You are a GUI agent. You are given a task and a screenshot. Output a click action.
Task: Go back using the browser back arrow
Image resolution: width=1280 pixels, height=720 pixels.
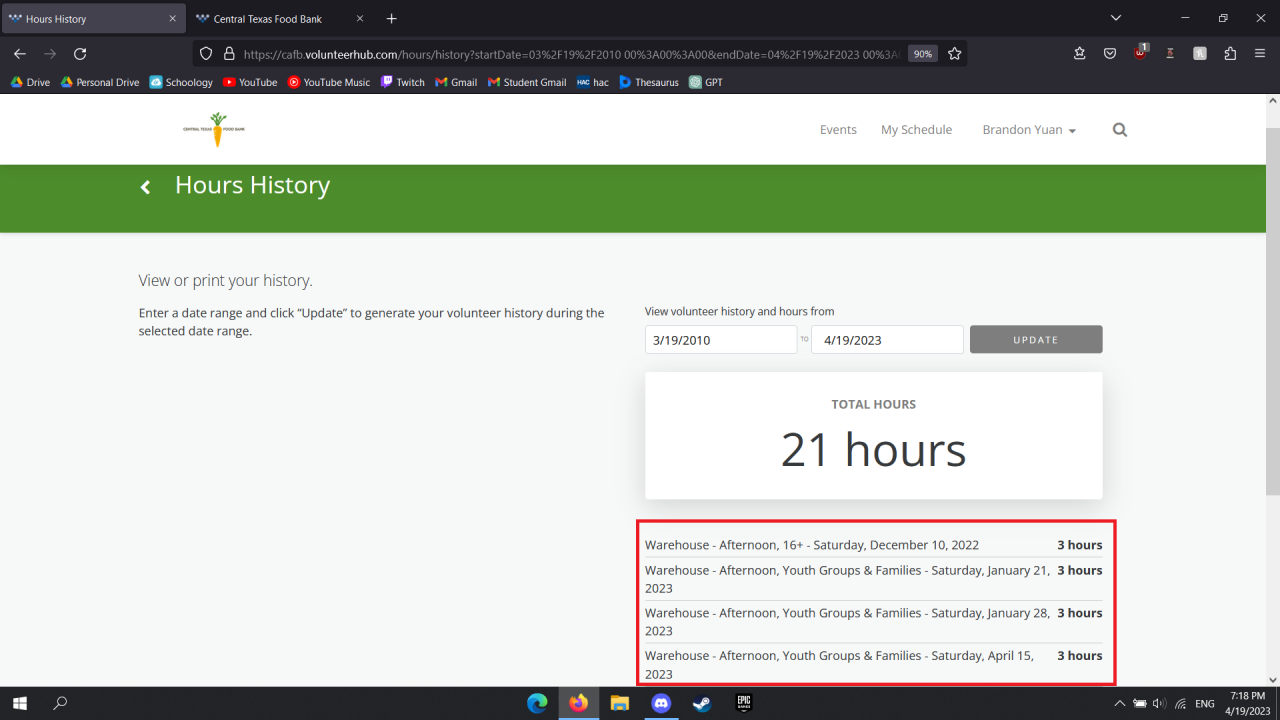pyautogui.click(x=20, y=54)
